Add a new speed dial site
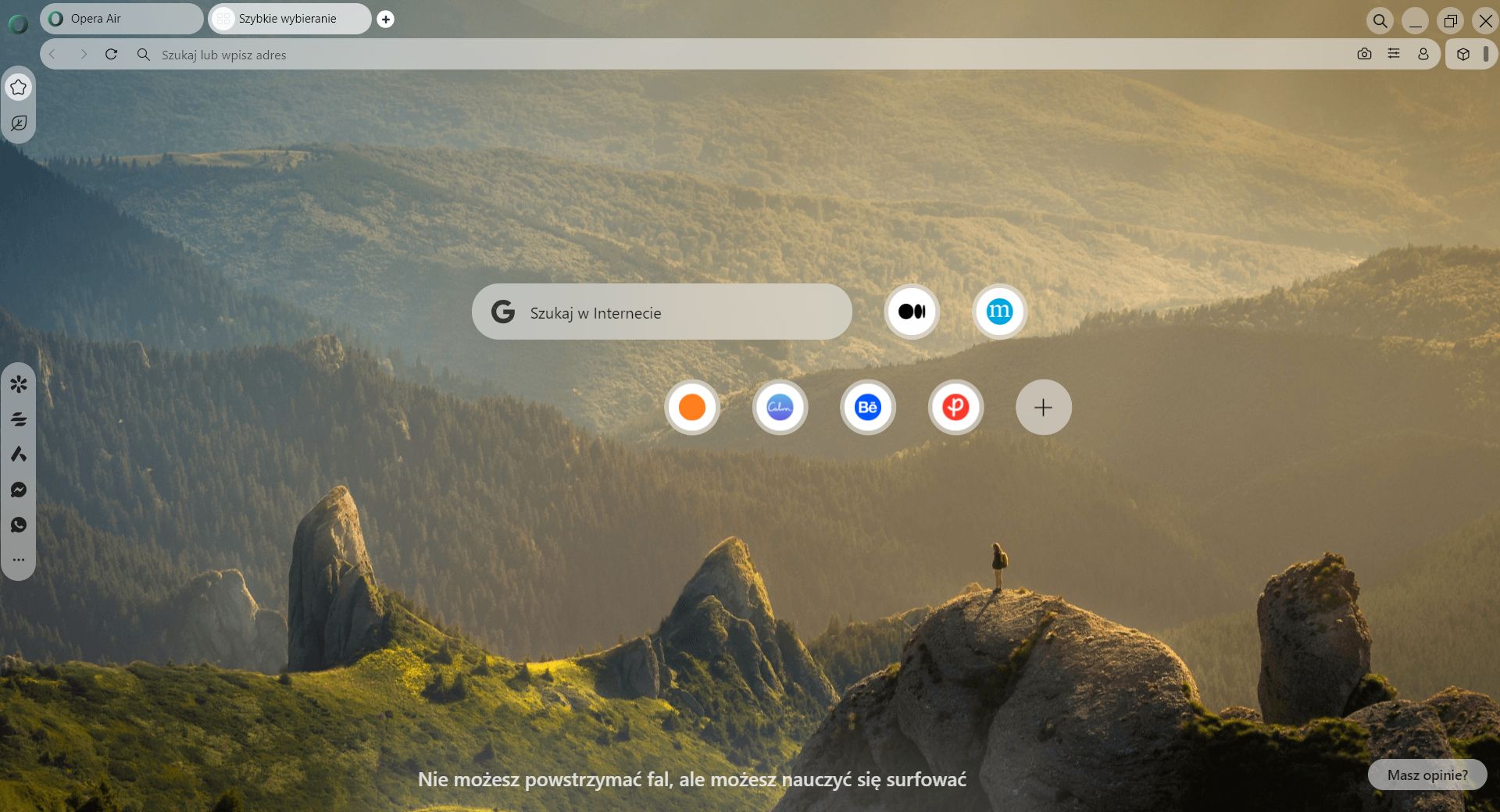This screenshot has height=812, width=1500. tap(1044, 407)
